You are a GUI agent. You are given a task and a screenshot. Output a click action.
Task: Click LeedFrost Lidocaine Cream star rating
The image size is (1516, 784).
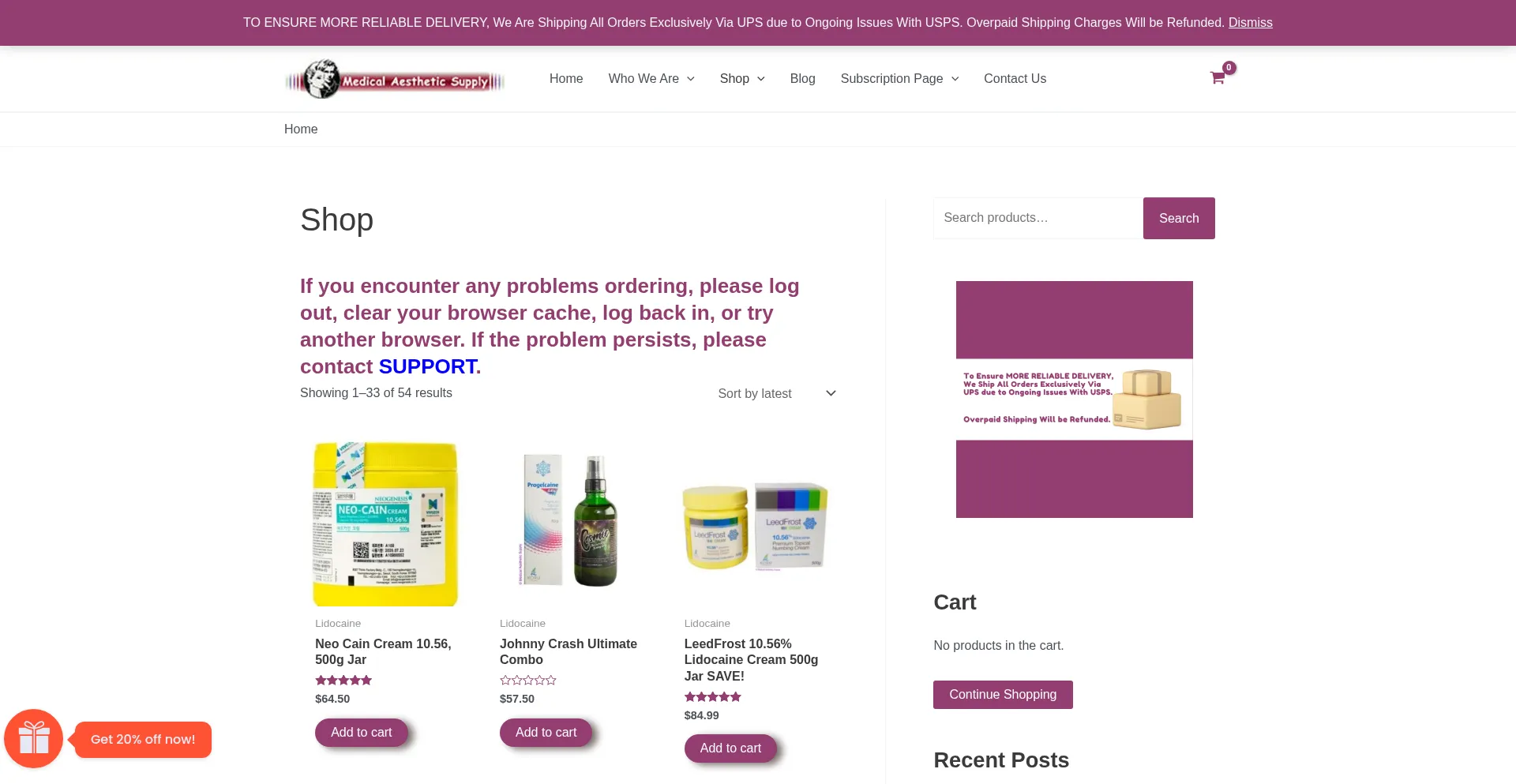point(712,697)
